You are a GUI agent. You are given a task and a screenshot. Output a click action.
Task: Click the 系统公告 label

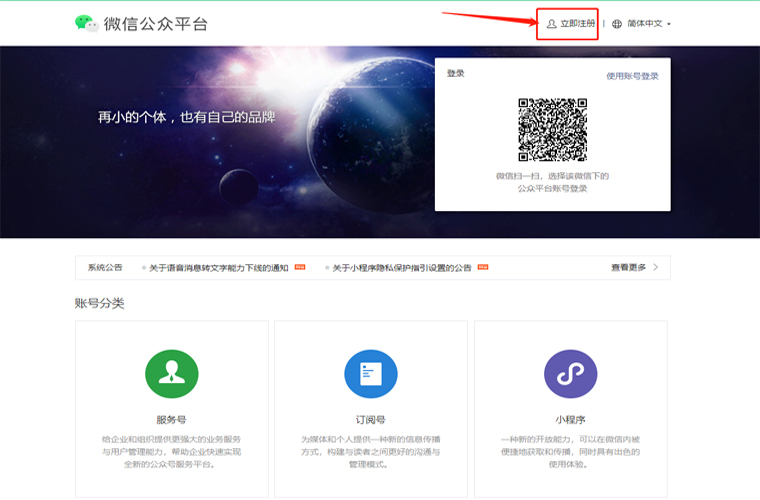105,267
